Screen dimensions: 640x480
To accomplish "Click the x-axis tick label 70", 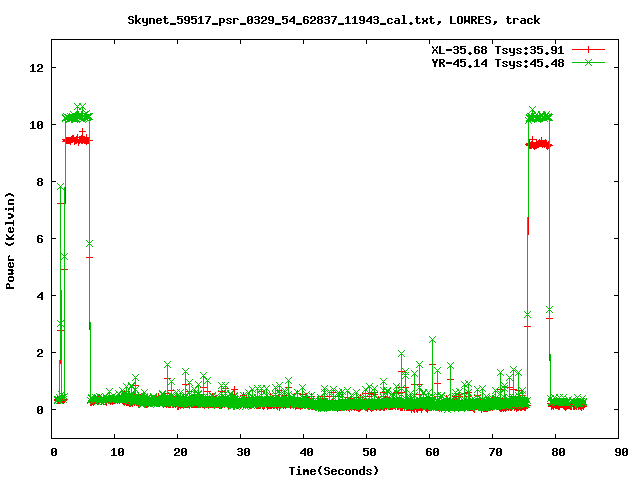I will tap(496, 452).
